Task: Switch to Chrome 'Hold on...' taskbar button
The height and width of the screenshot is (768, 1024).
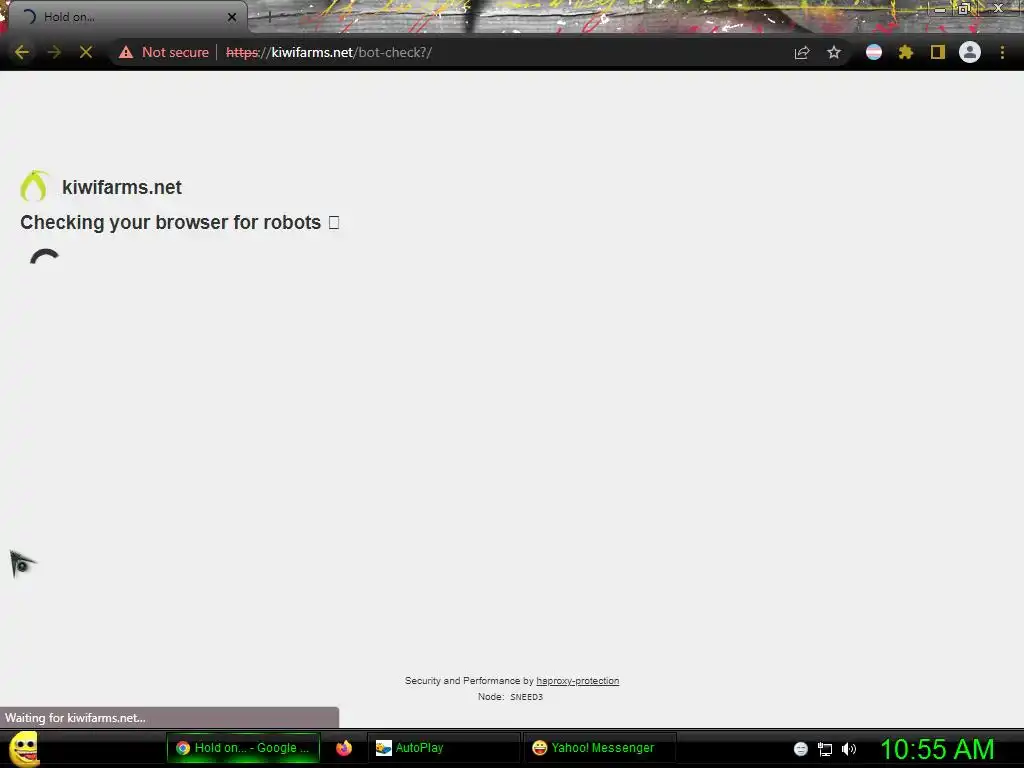Action: pos(243,748)
